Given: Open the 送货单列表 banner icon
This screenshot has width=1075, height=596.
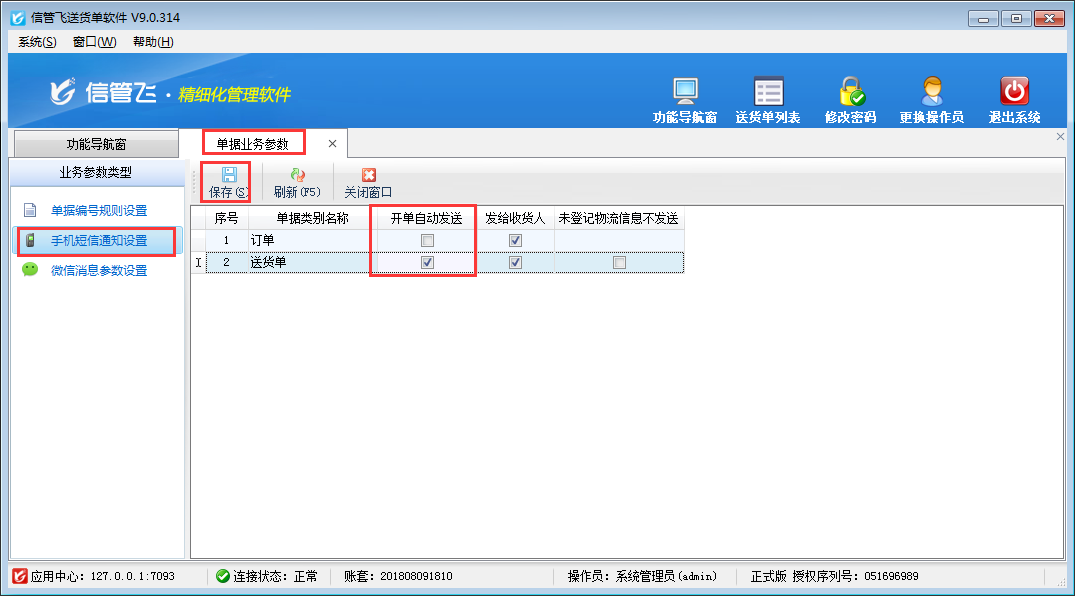Looking at the screenshot, I should 768,92.
